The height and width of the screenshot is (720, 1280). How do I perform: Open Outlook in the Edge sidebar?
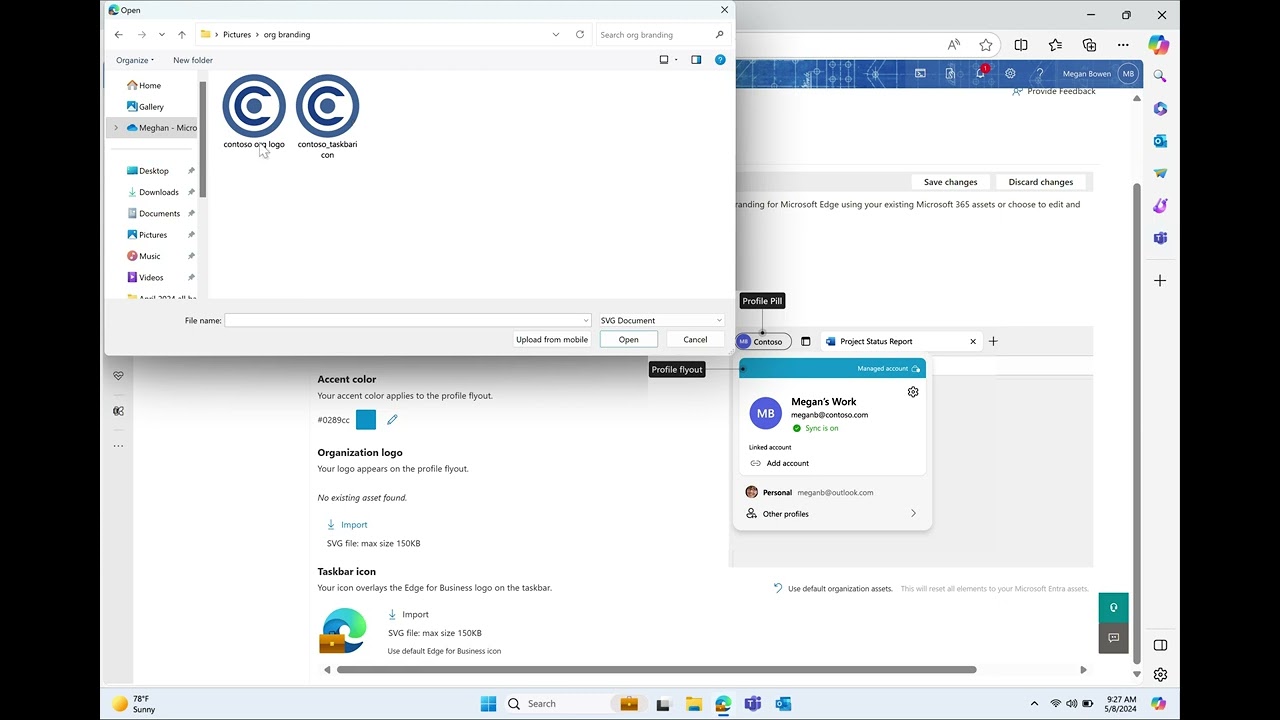tap(1160, 141)
